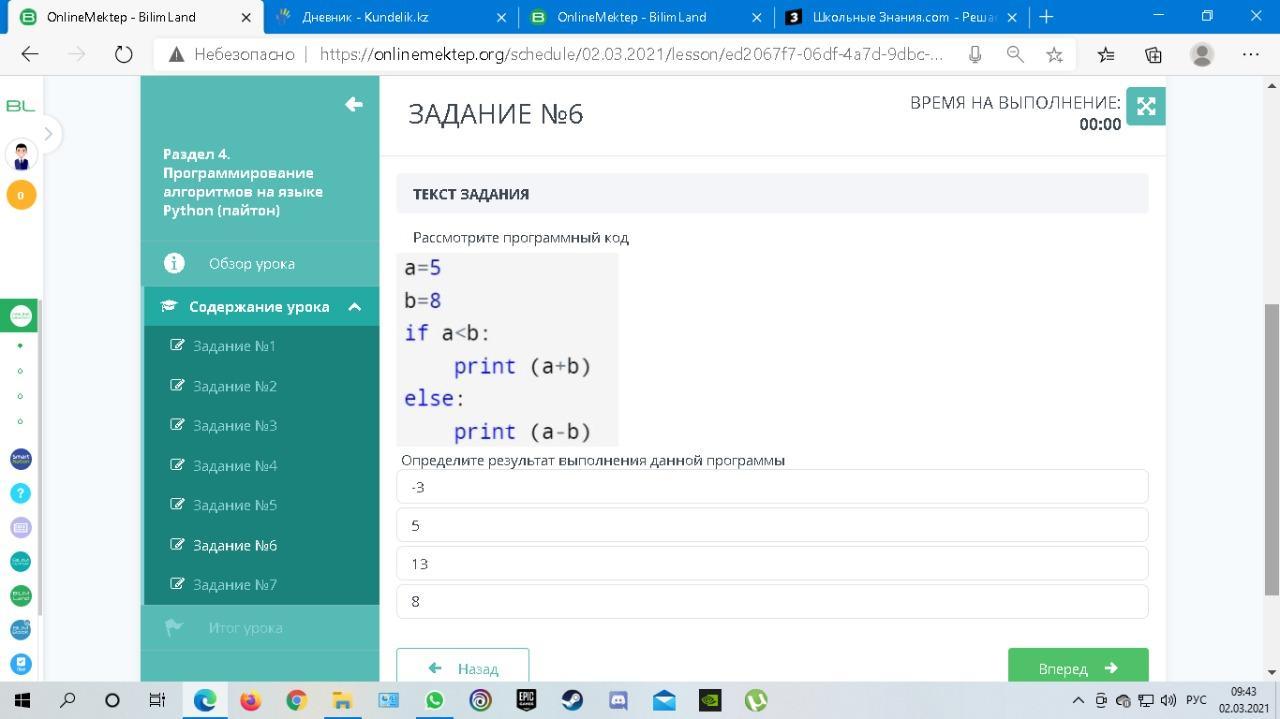1280x719 pixels.
Task: Open Задание №2 in lesson list
Action: click(234, 386)
